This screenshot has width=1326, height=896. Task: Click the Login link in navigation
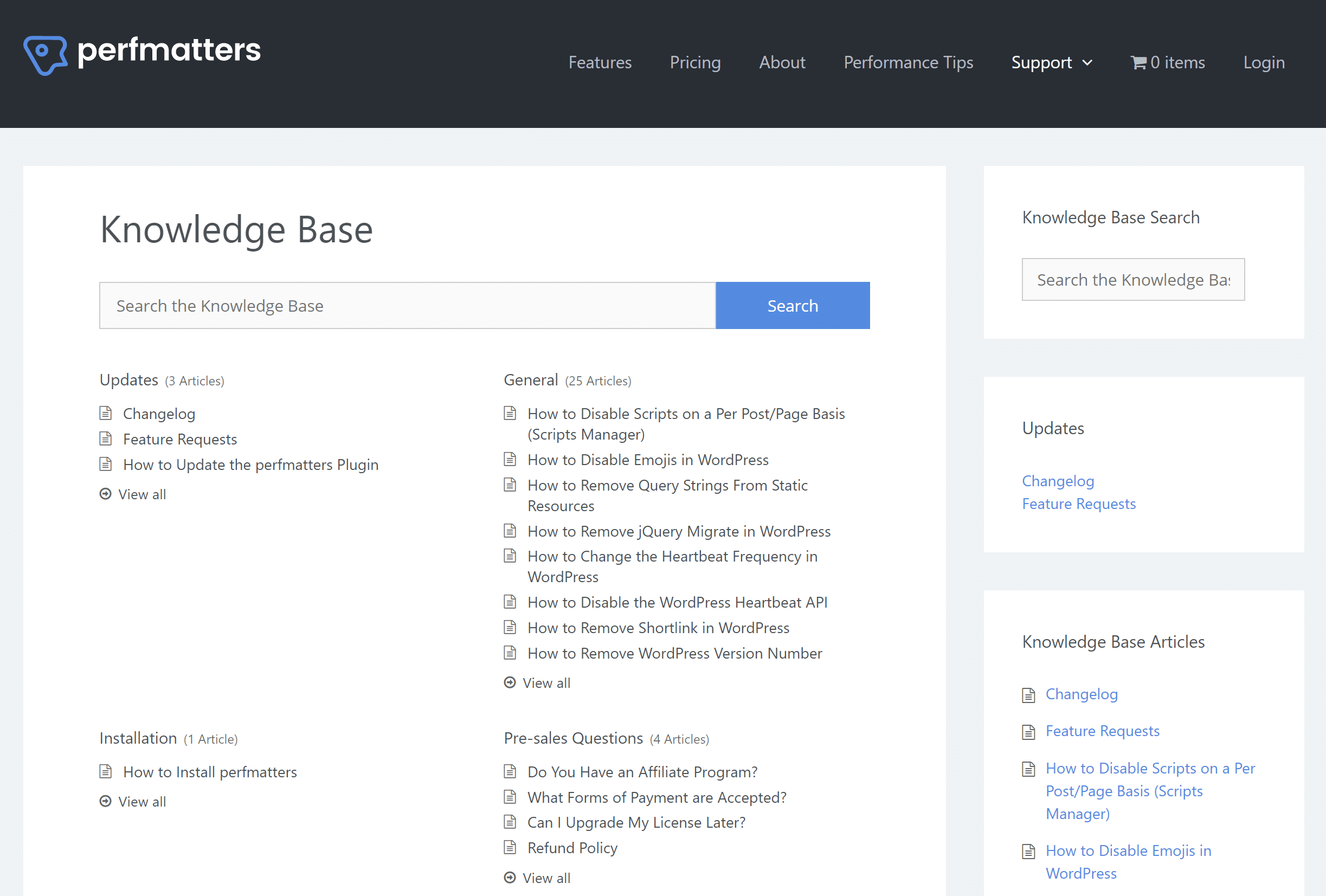coord(1264,63)
